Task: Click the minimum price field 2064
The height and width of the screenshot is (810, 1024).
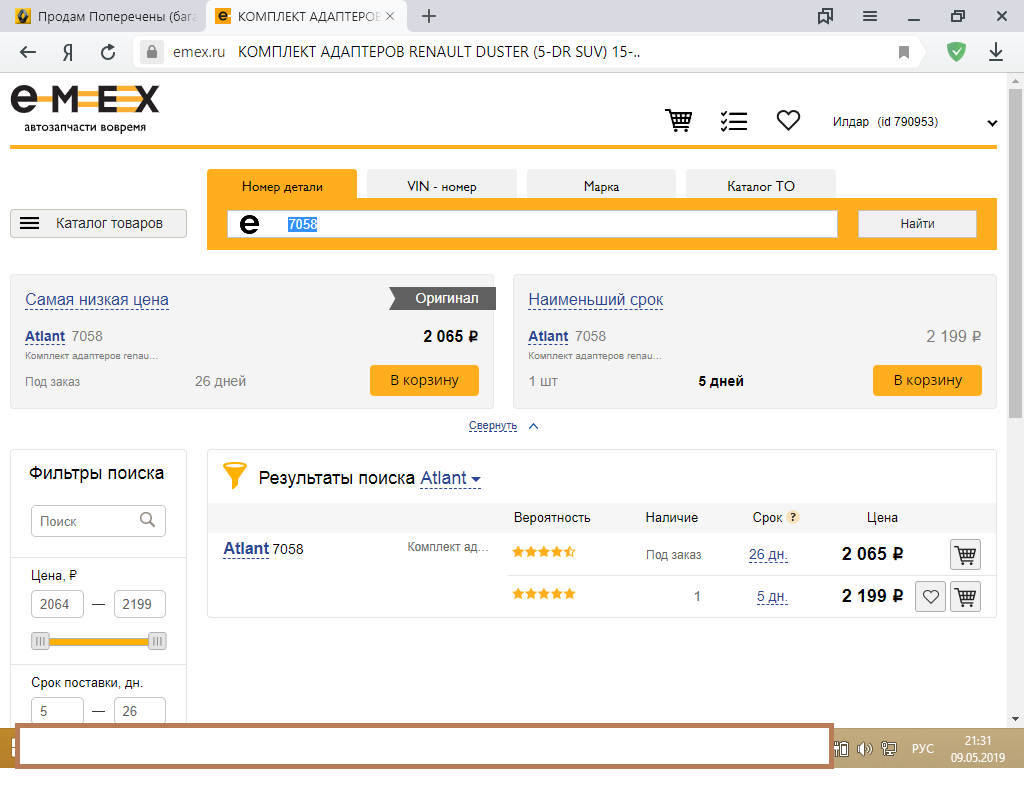Action: tap(57, 604)
